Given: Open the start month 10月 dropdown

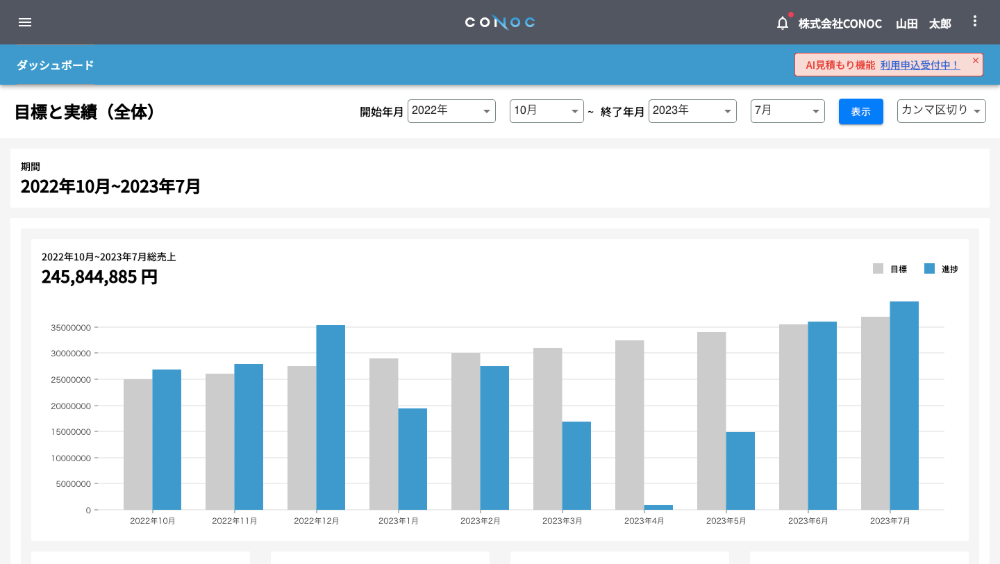Looking at the screenshot, I should tap(547, 111).
